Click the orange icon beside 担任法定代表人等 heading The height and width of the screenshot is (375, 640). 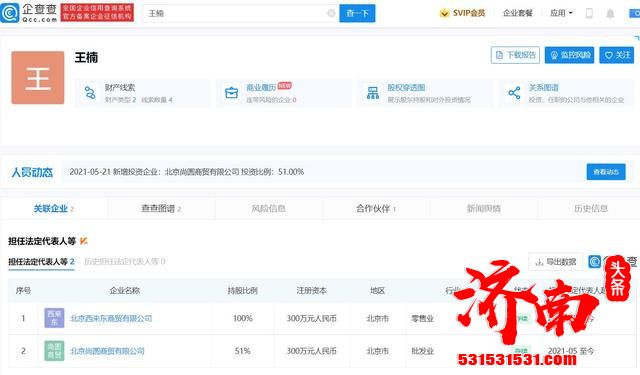point(83,241)
